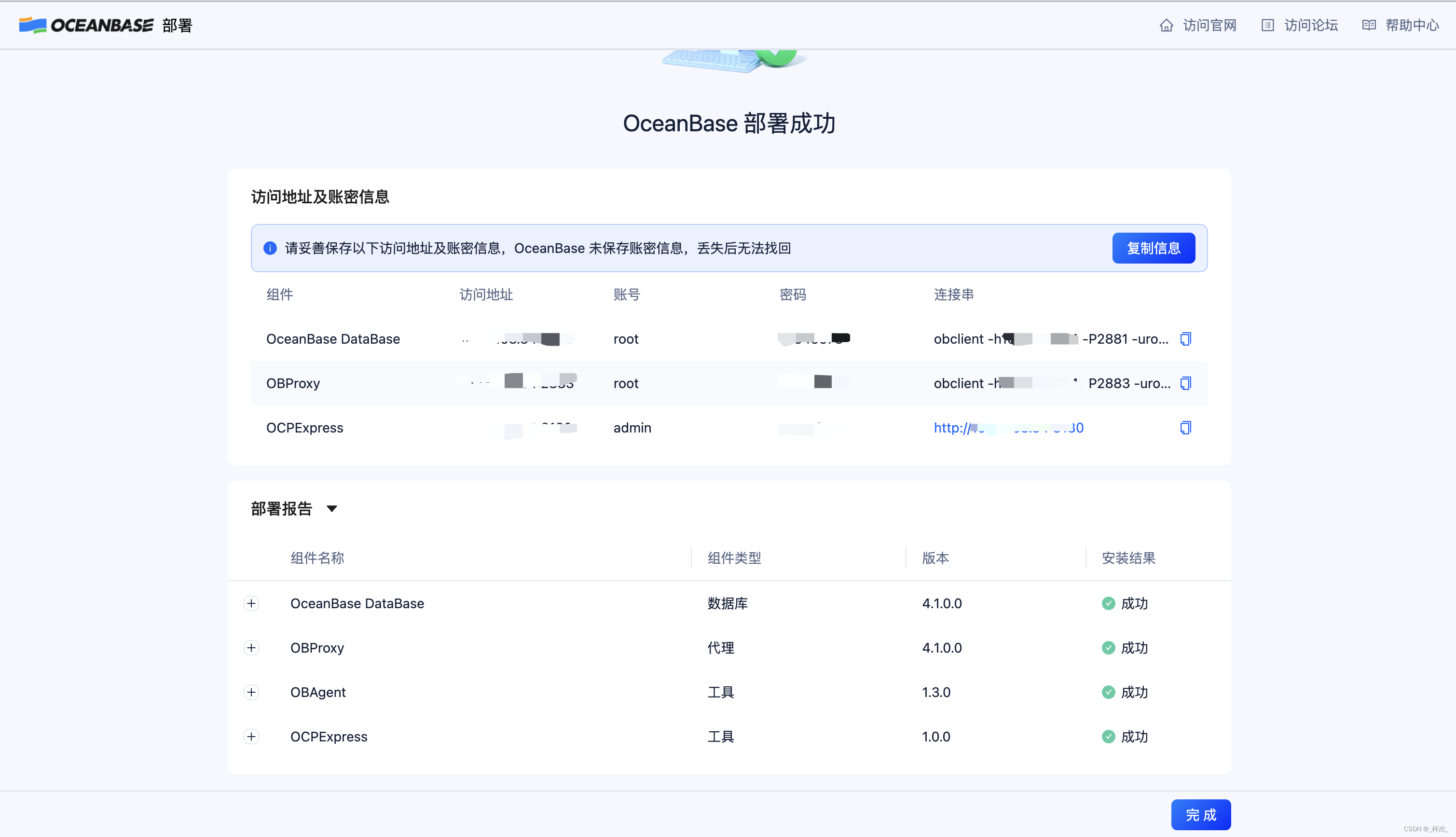Expand the OBProxy report row
Viewport: 1456px width, 837px height.
pos(251,648)
